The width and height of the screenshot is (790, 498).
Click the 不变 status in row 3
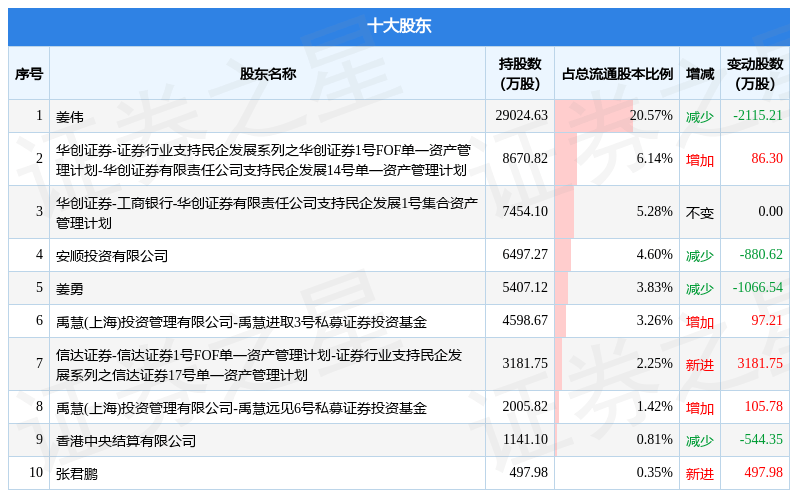(x=699, y=212)
